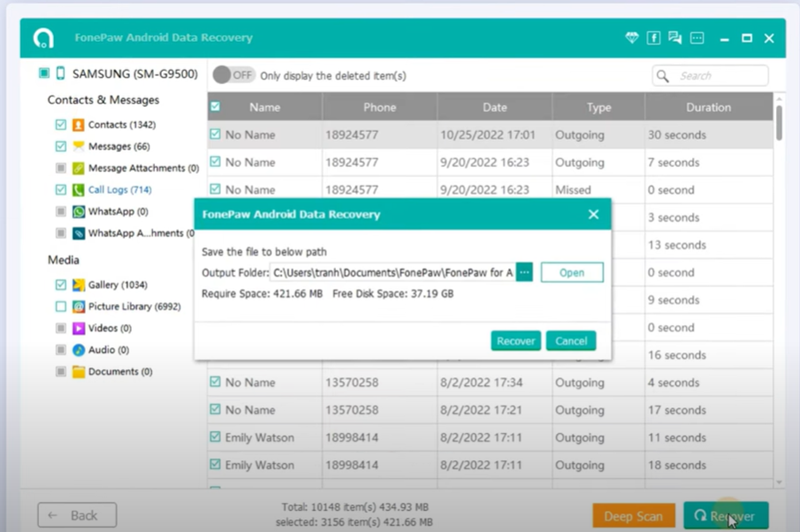Check the Picture Library (6992) checkbox
Viewport: 800px width, 532px height.
[61, 307]
